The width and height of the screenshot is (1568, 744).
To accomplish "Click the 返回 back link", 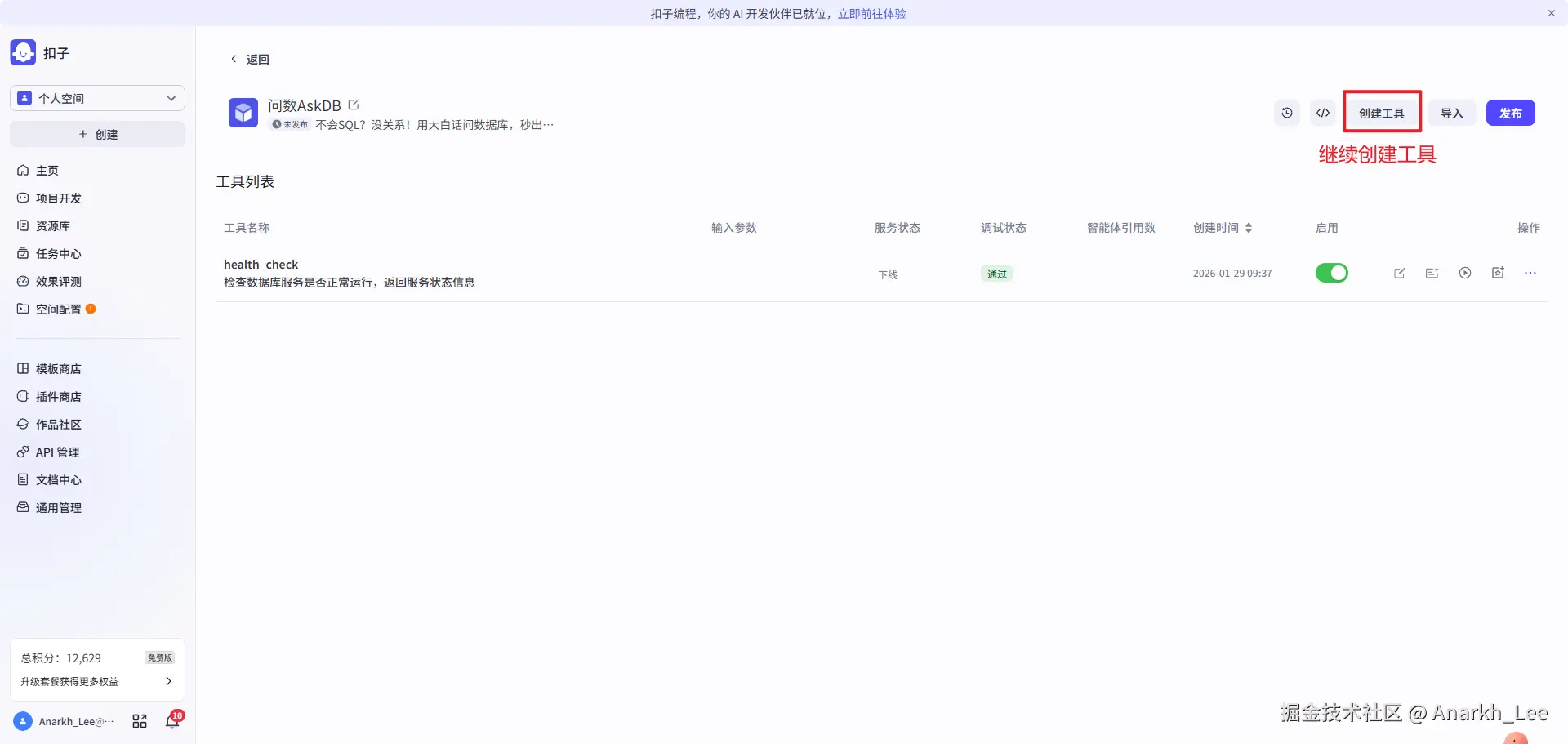I will pos(258,59).
